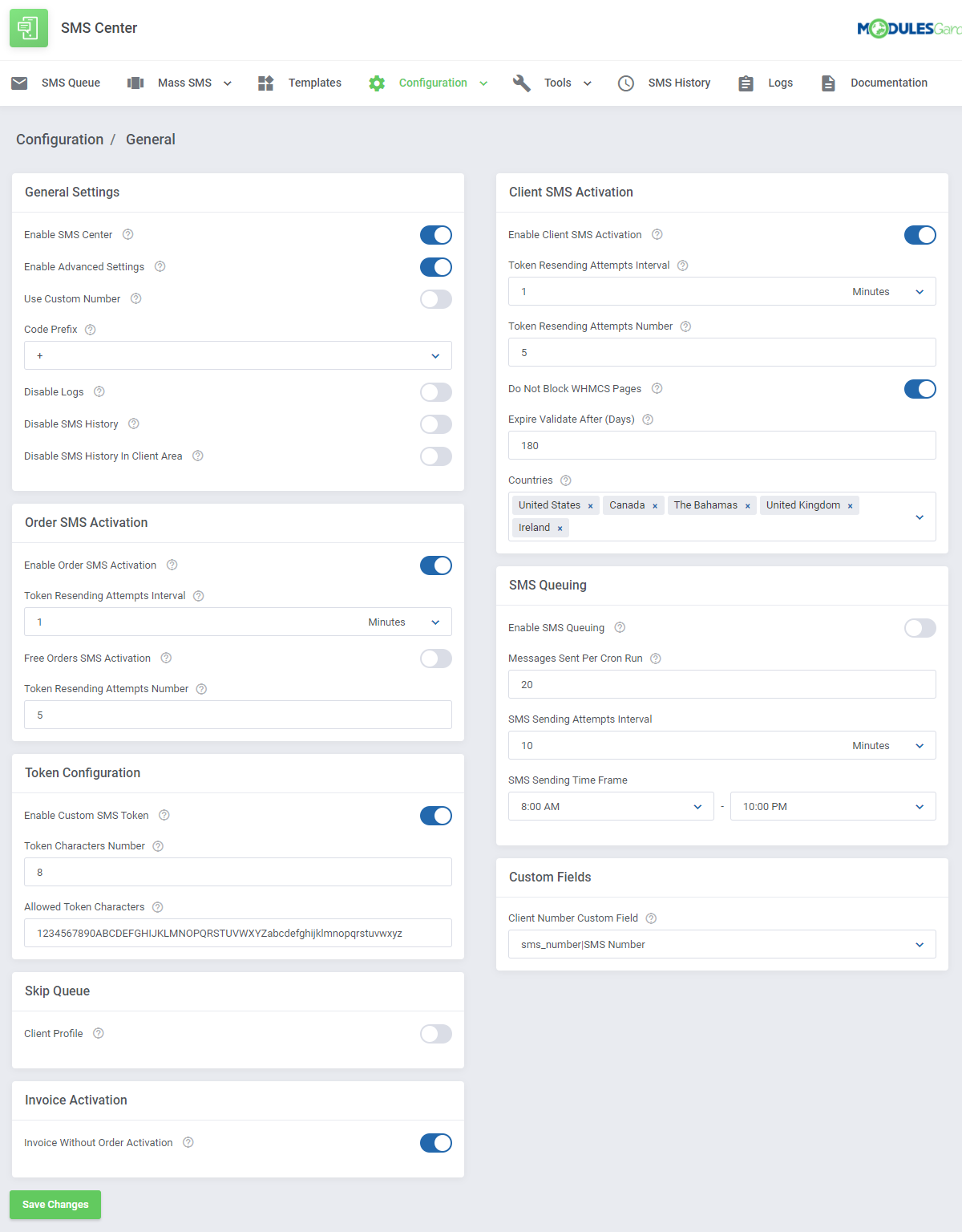Click the Tools wrench icon
The image size is (962, 1232).
[x=522, y=83]
